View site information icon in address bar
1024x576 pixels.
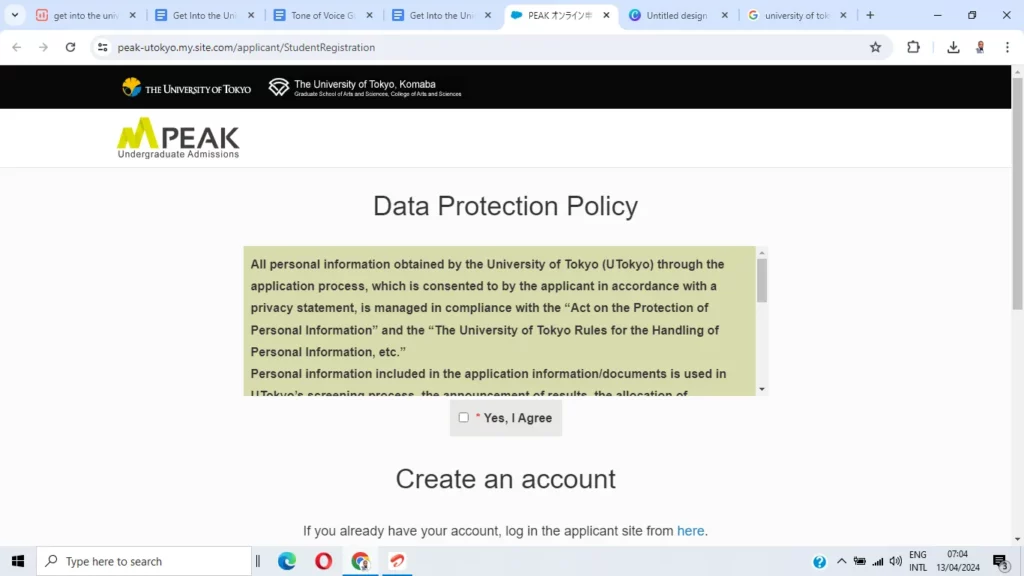103,47
